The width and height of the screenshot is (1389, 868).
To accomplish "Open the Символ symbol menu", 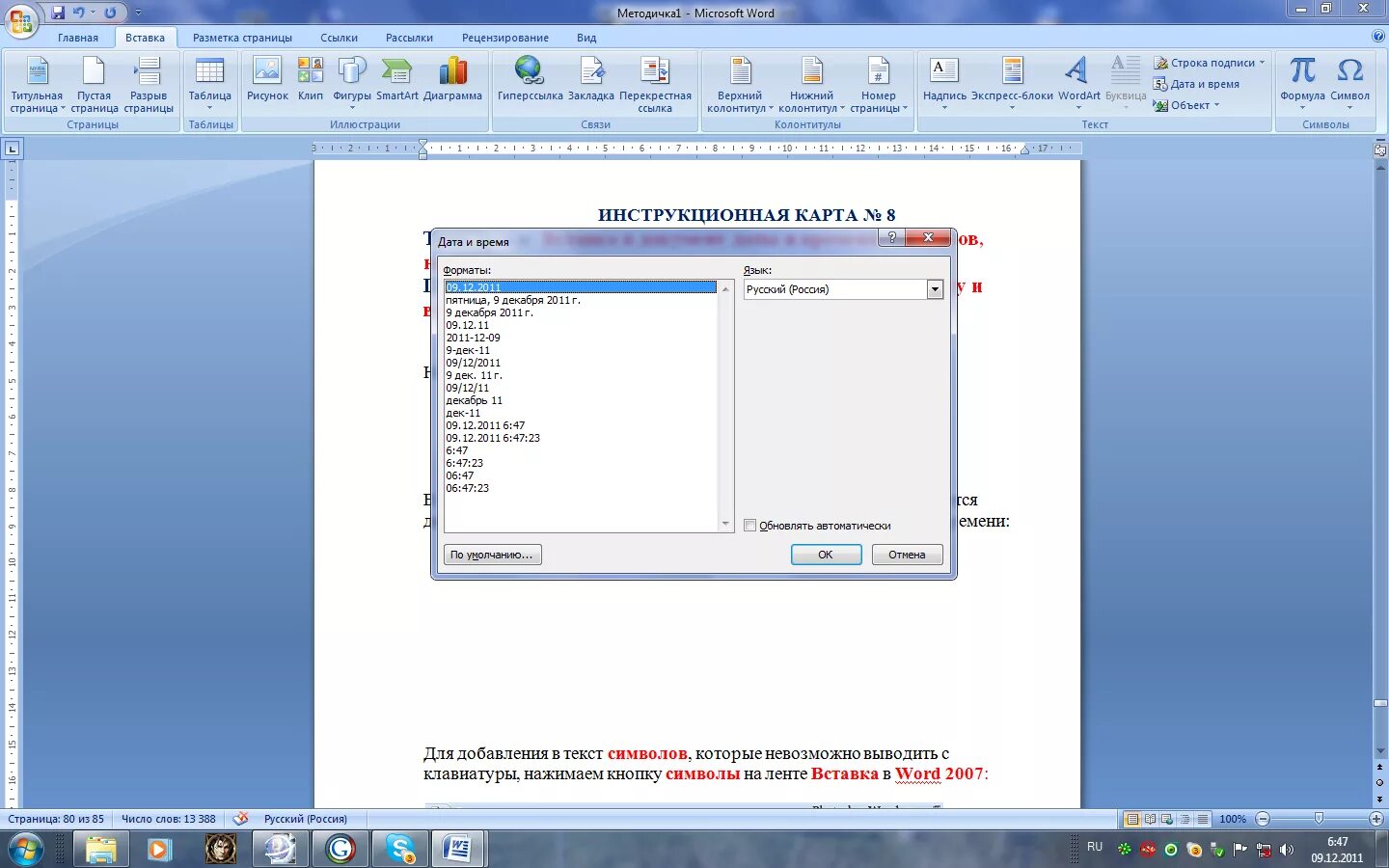I will point(1349,83).
